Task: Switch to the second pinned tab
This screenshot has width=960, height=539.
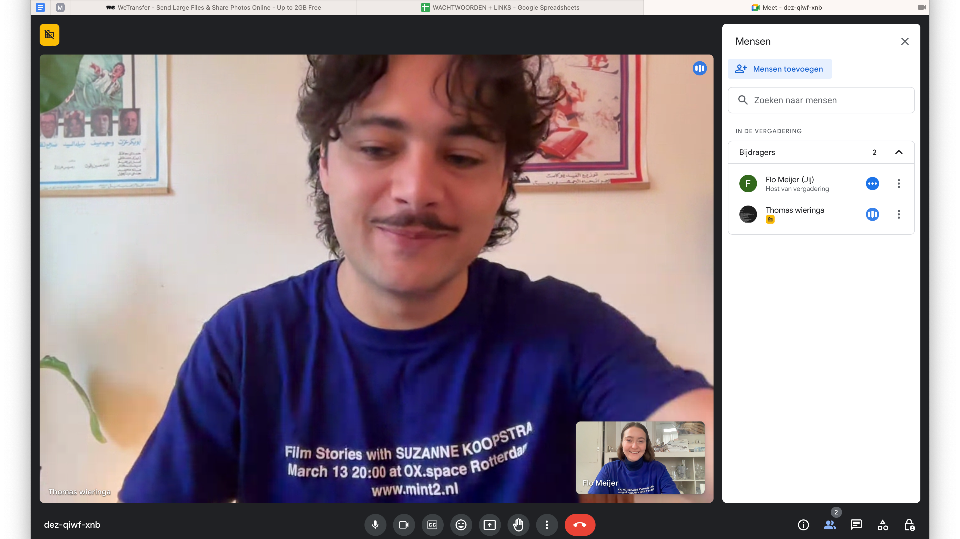Action: point(60,7)
